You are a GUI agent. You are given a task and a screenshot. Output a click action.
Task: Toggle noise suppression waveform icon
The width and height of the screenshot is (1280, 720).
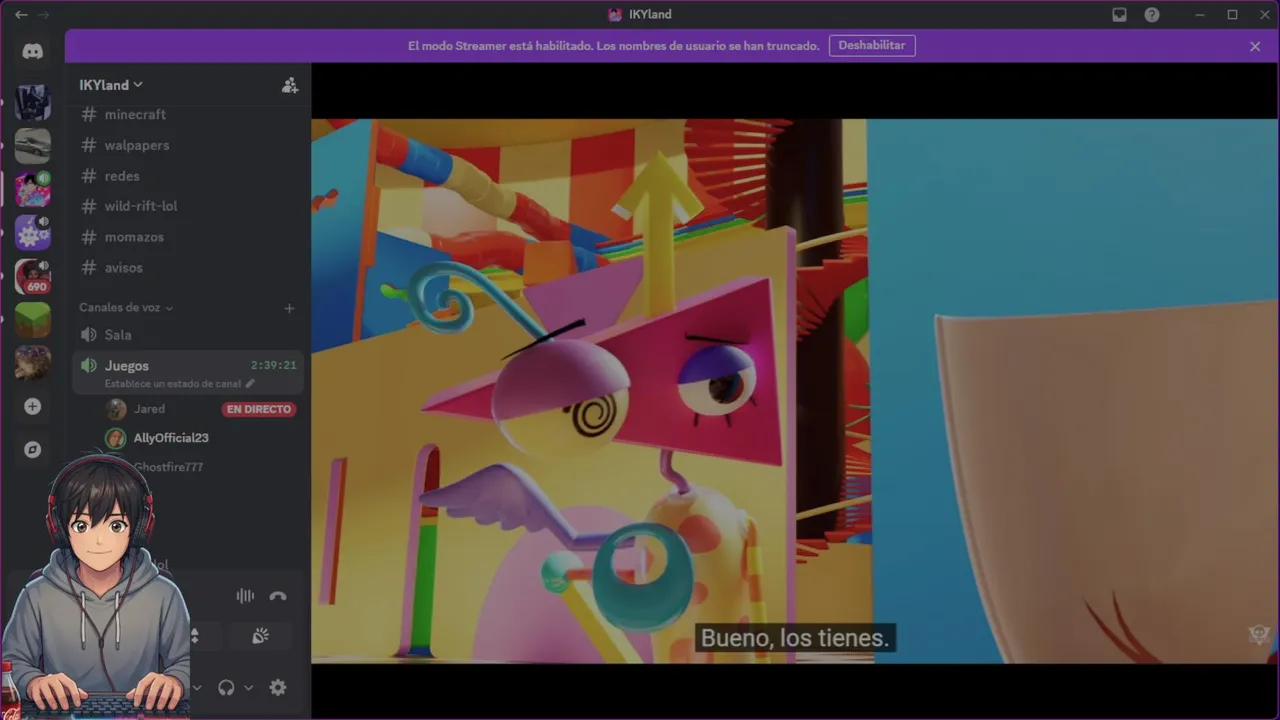click(x=245, y=596)
